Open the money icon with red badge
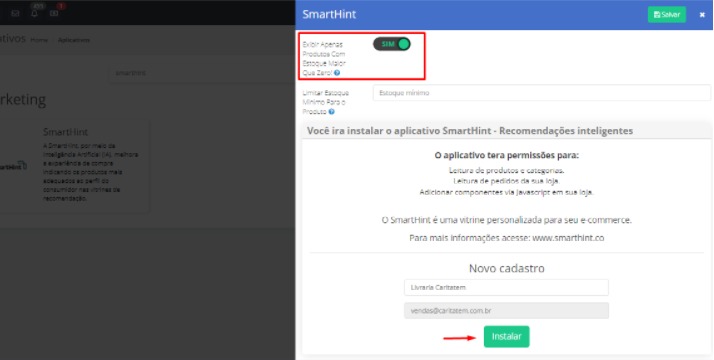This screenshot has height=360, width=714. click(x=54, y=14)
